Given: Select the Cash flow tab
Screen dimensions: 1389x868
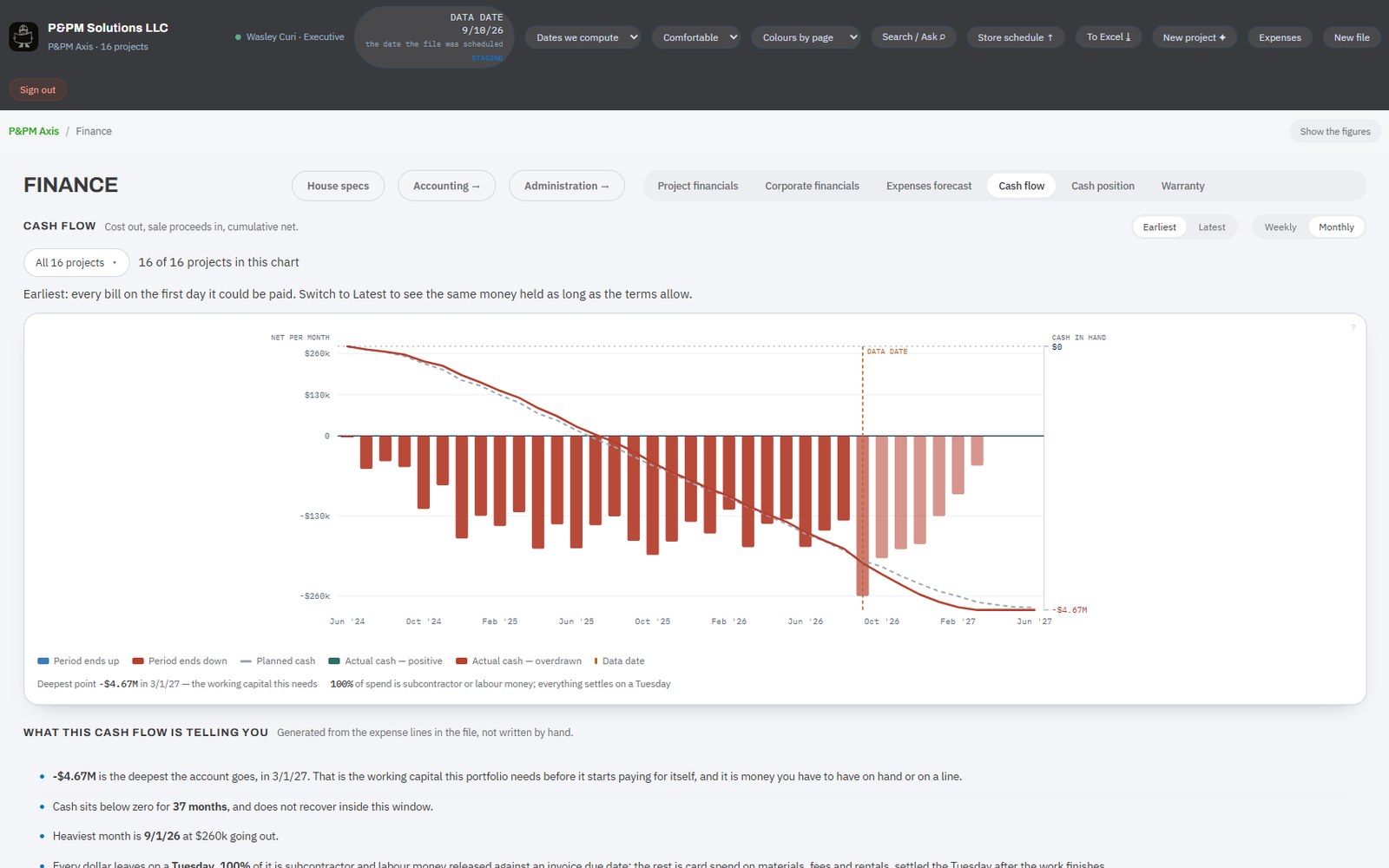Looking at the screenshot, I should tap(1021, 186).
